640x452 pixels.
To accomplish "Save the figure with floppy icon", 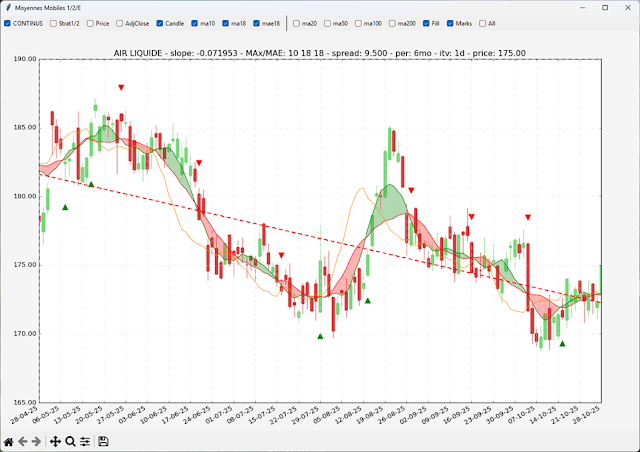I will (103, 441).
